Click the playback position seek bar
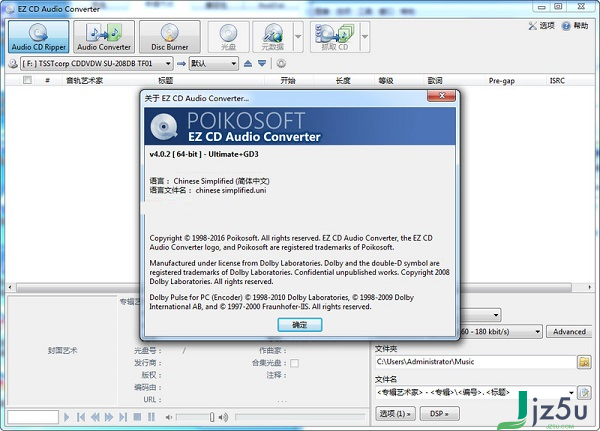Screen dimensions: 600x431 pos(300,417)
